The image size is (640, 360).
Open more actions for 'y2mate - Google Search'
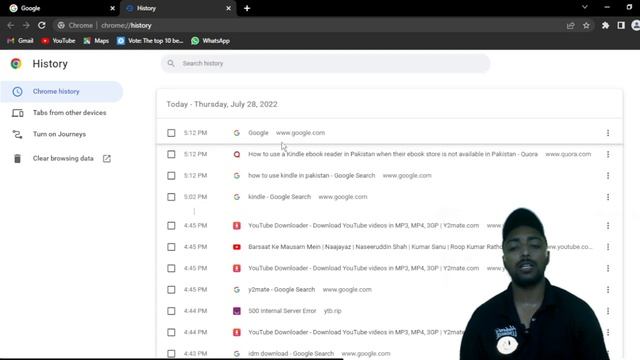point(608,290)
